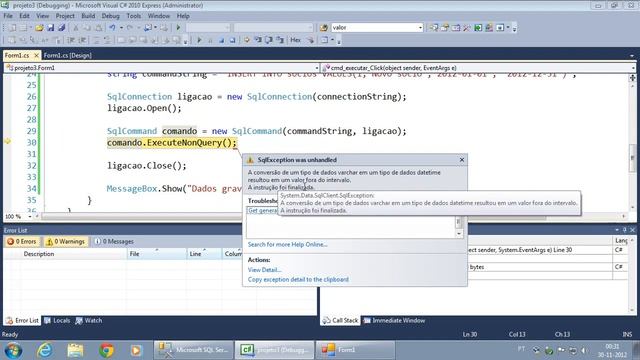The height and width of the screenshot is (360, 640).
Task: Click the Find in Files icon beside the valor box
Action: tap(324, 28)
